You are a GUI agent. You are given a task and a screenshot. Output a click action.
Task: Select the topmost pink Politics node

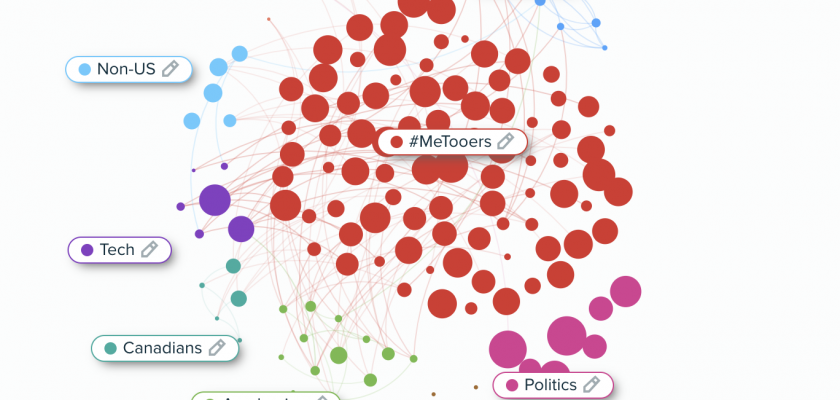tap(626, 291)
